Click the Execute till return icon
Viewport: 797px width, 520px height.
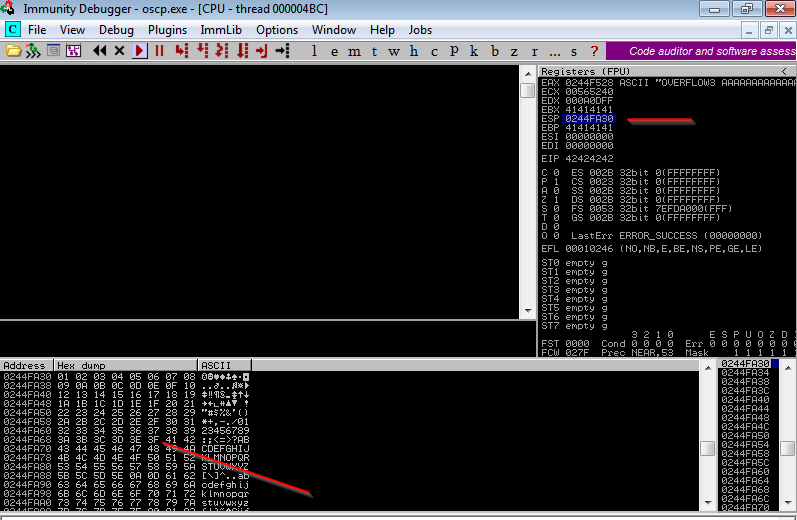pyautogui.click(x=261, y=51)
